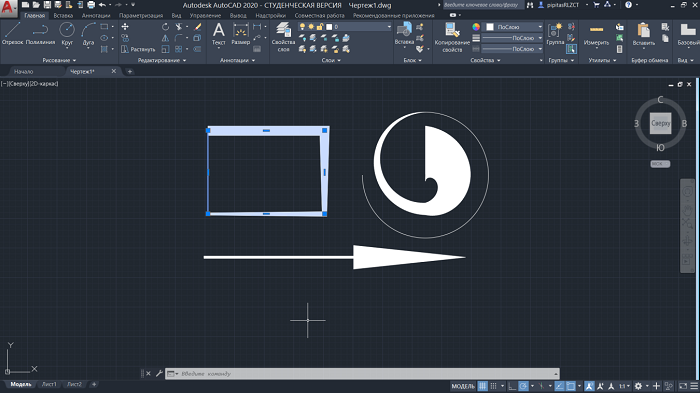Toggle grid display in status bar
This screenshot has height=393, width=700.
tap(483, 386)
